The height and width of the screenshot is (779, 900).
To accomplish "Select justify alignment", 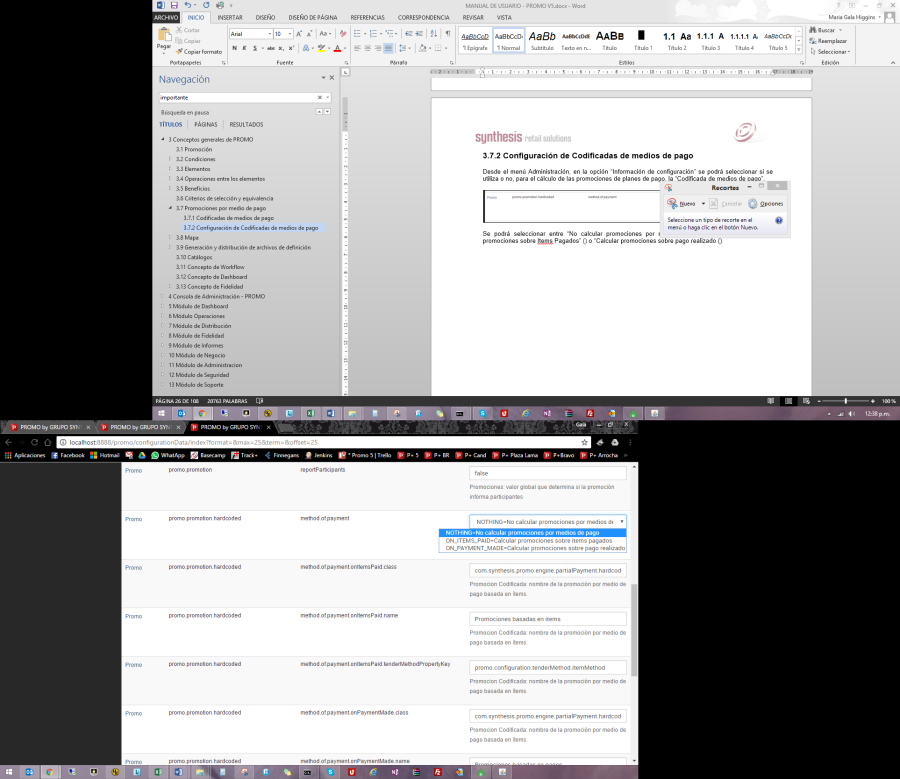I will (x=389, y=48).
